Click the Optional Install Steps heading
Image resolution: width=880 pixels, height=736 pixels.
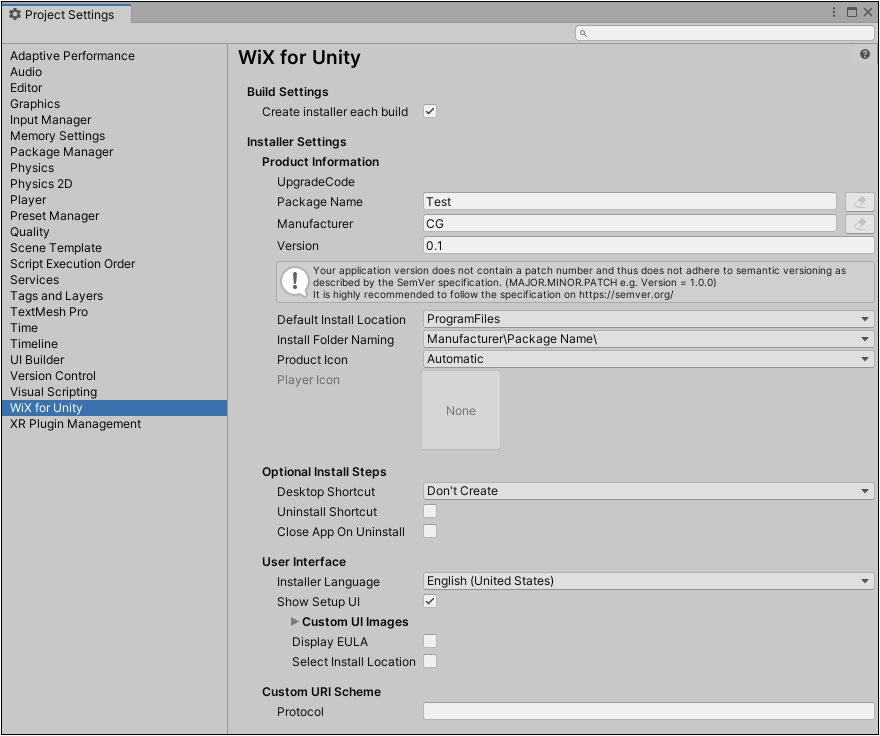point(324,472)
